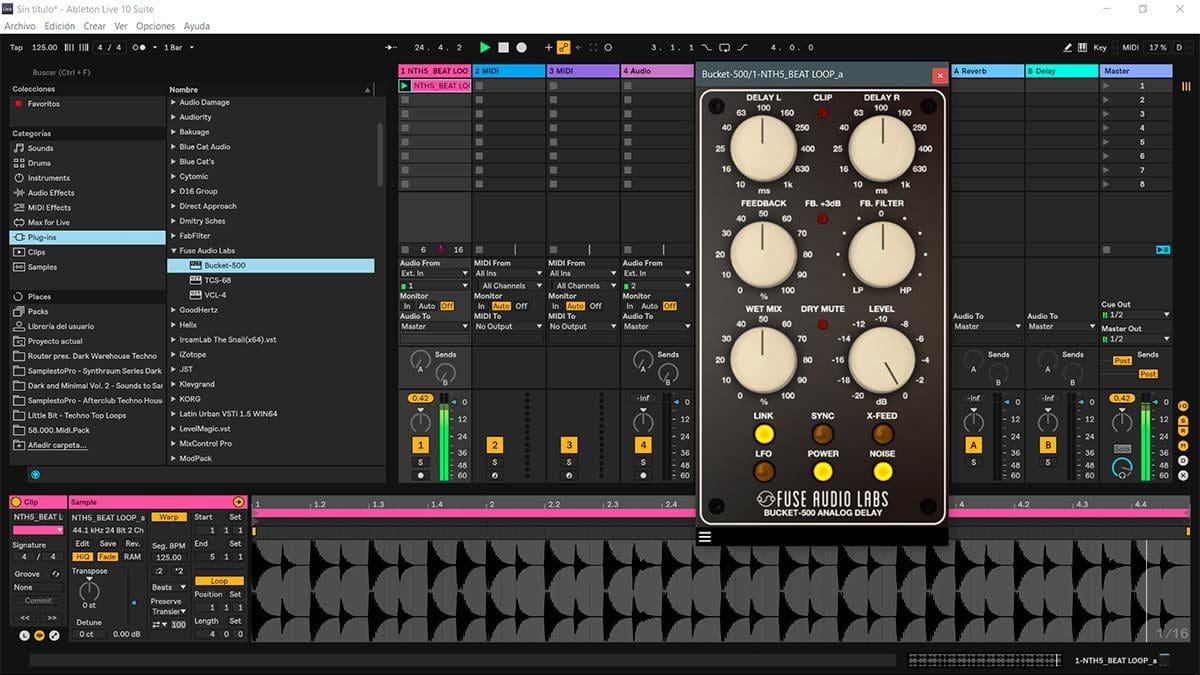Open the MIDI Effects browser category
The width and height of the screenshot is (1200, 675).
[x=49, y=208]
